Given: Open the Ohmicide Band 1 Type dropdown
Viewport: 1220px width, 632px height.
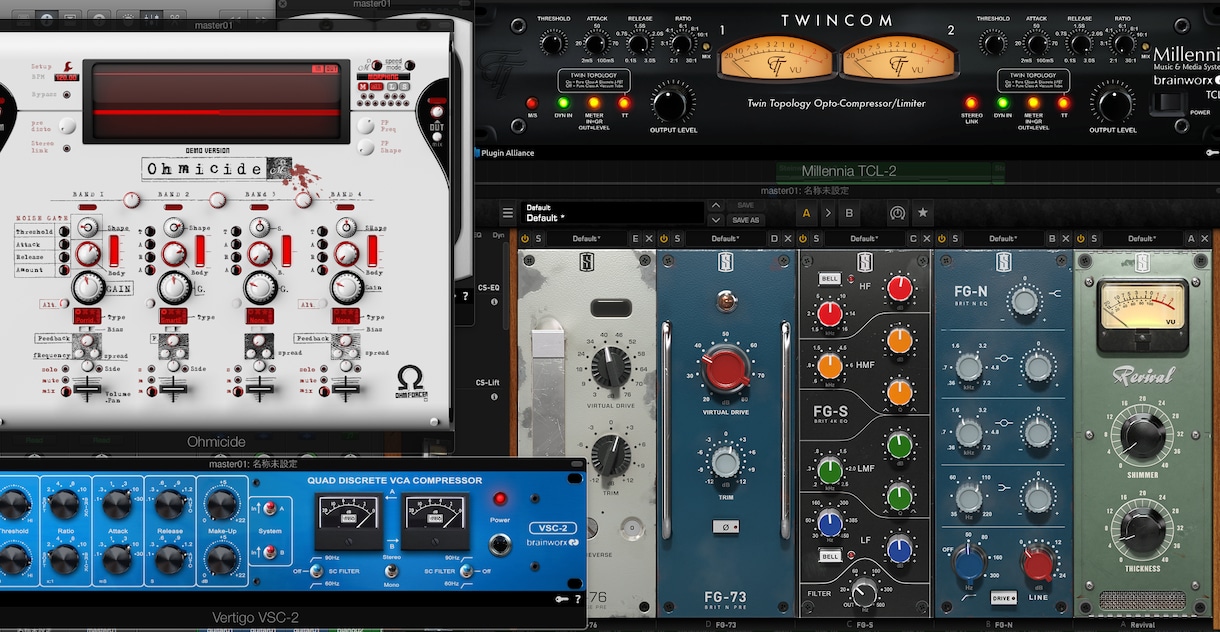Looking at the screenshot, I should [x=88, y=317].
